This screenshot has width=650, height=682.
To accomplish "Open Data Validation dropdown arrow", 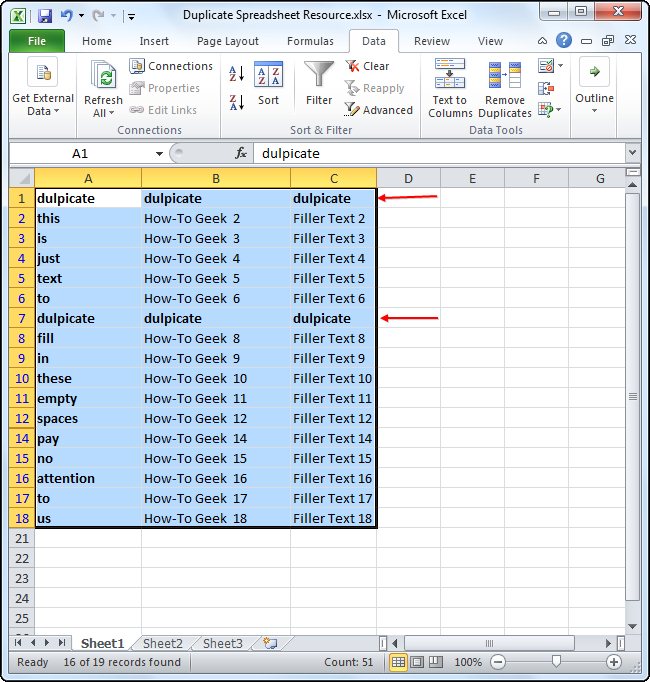I will click(x=560, y=66).
